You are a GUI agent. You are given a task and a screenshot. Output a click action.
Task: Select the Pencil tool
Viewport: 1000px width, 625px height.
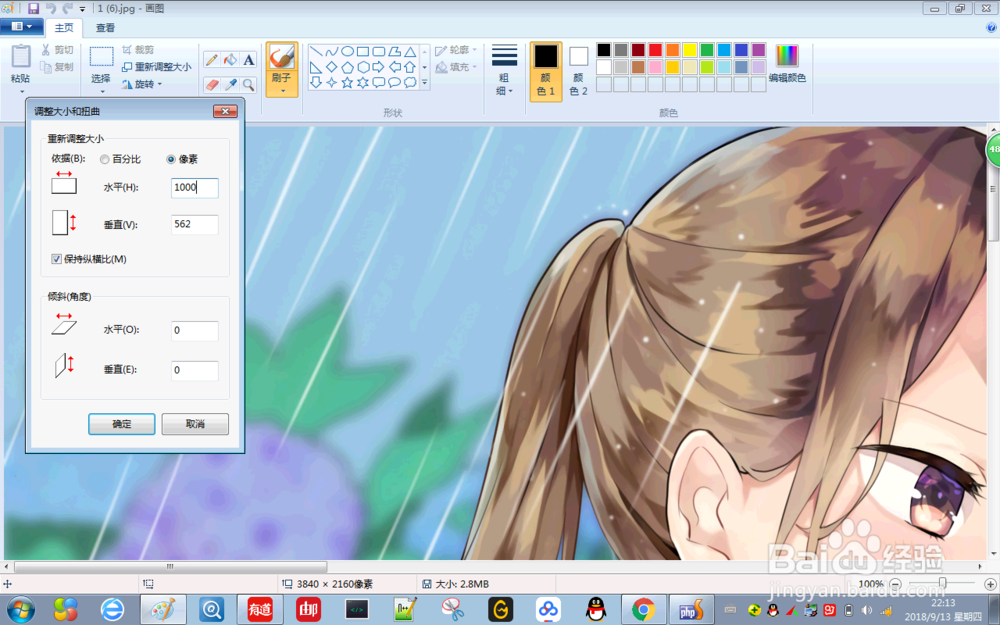click(x=212, y=60)
